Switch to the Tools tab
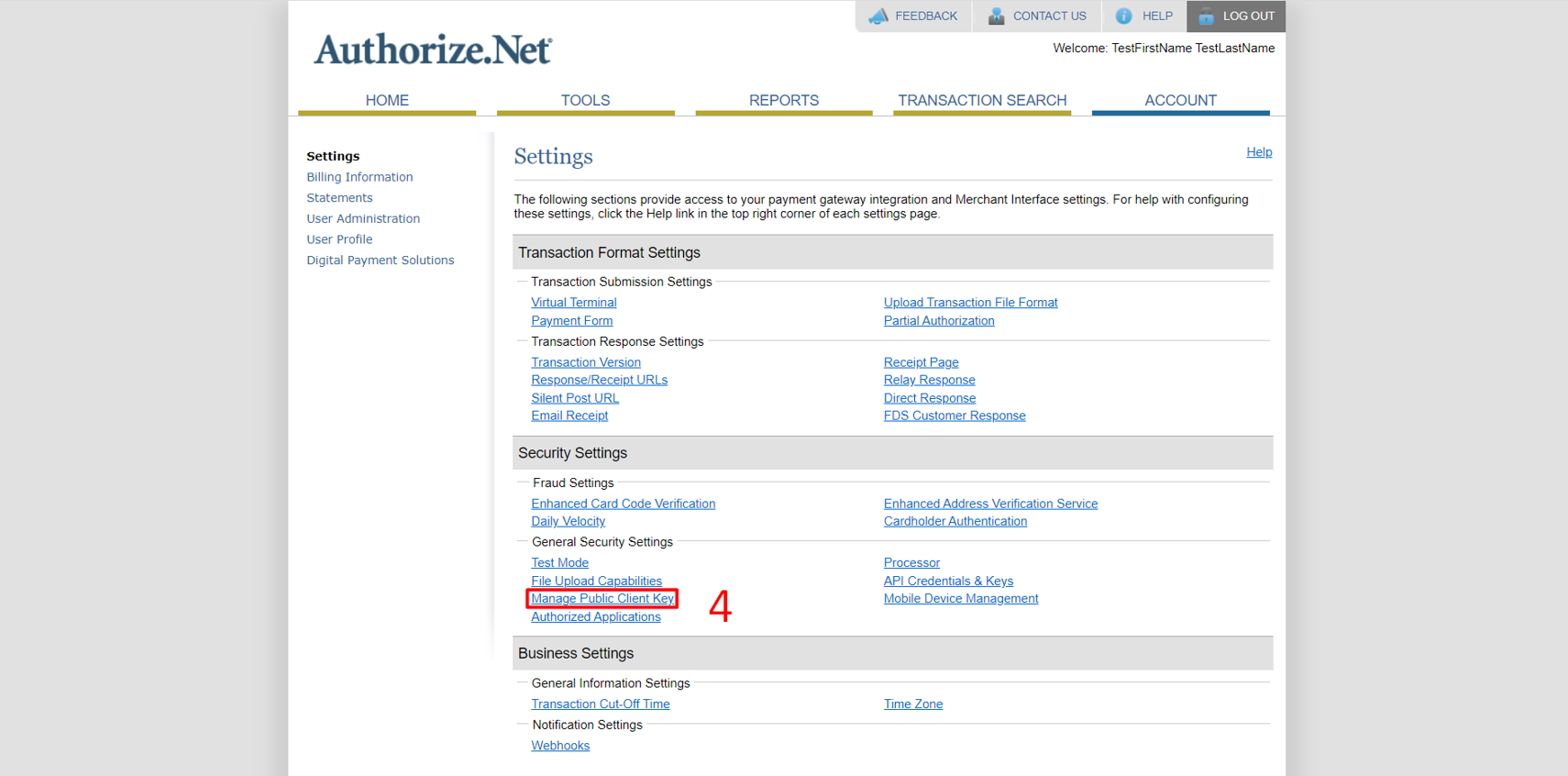1568x776 pixels. click(585, 100)
